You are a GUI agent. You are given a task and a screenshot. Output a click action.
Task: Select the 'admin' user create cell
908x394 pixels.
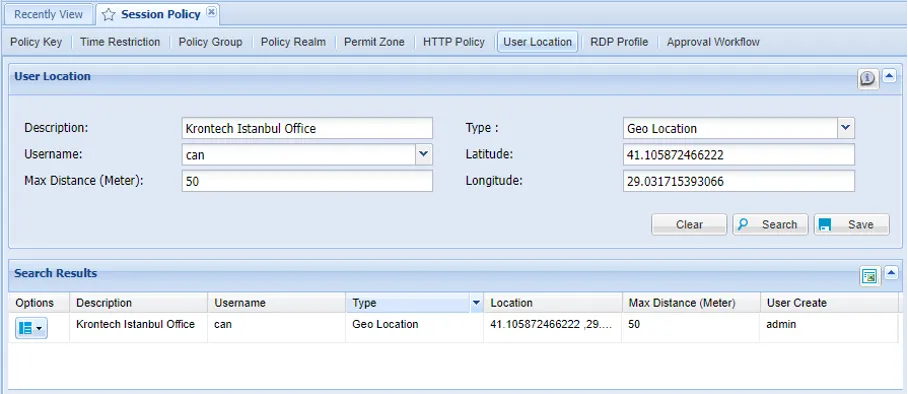point(829,328)
